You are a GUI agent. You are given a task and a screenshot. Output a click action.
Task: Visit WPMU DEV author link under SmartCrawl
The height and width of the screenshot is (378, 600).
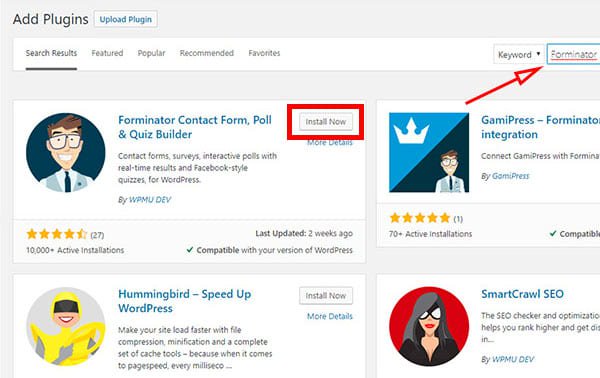513,359
